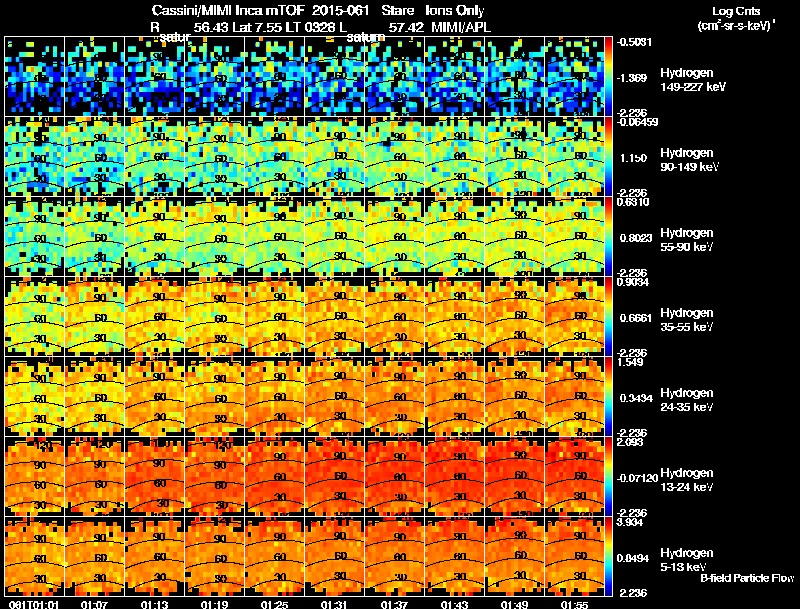Open the 149-227 keV panel at 01:37
Viewport: 800px width, 609px height.
click(394, 77)
